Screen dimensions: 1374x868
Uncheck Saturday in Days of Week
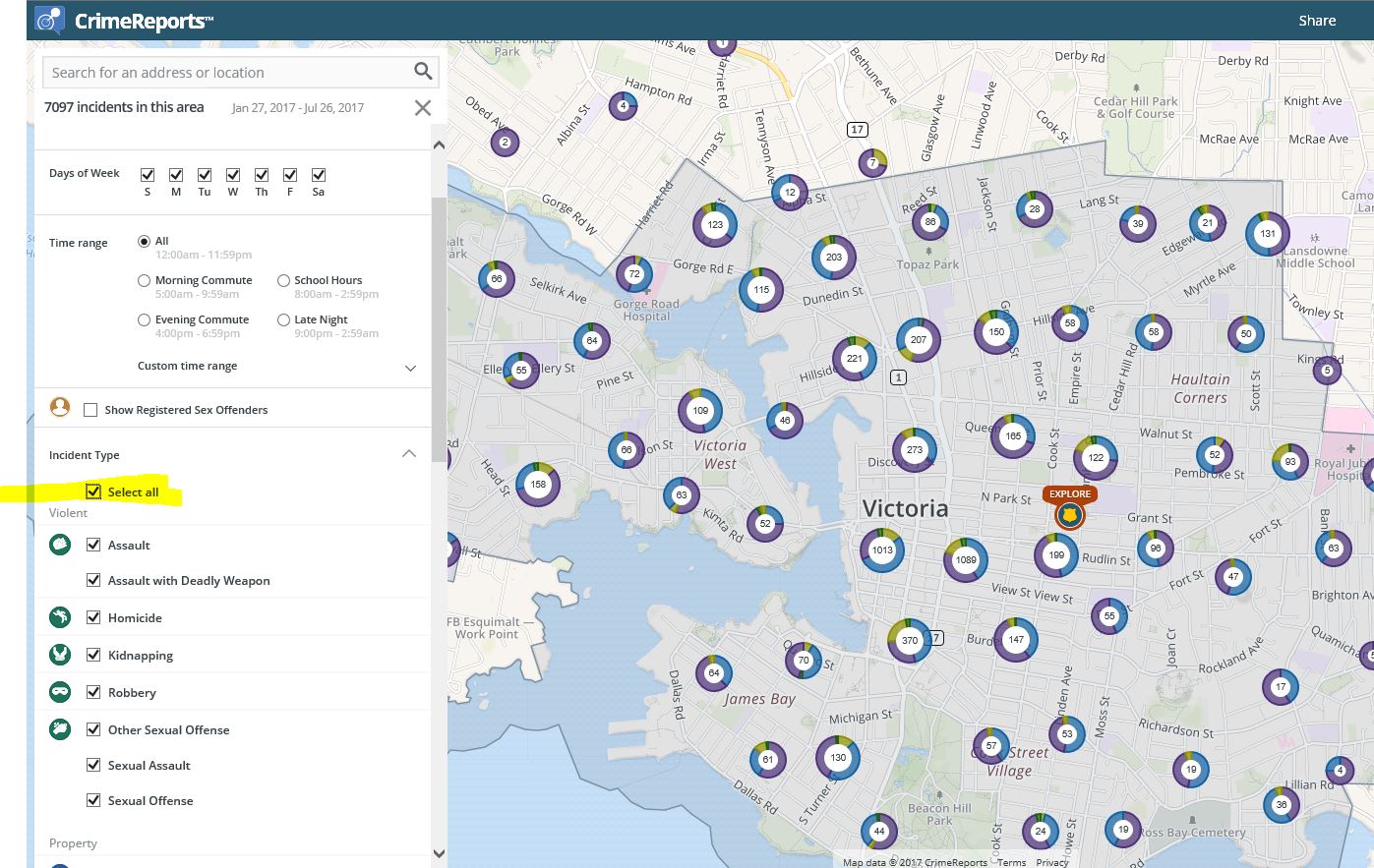319,175
